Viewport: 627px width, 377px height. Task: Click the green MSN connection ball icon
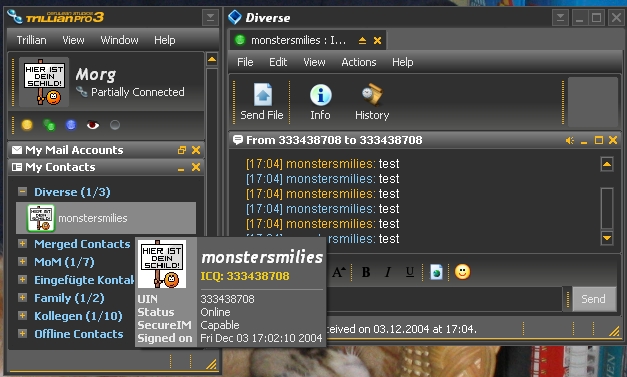point(49,125)
